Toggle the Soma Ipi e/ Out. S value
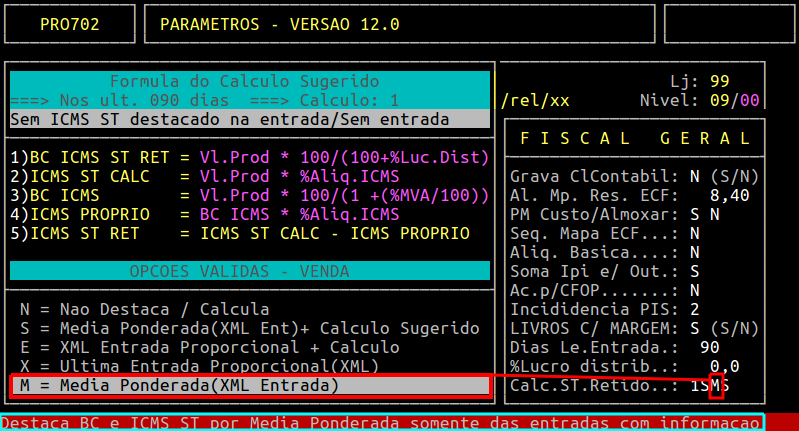Screen dimensions: 799x431 click(x=695, y=272)
